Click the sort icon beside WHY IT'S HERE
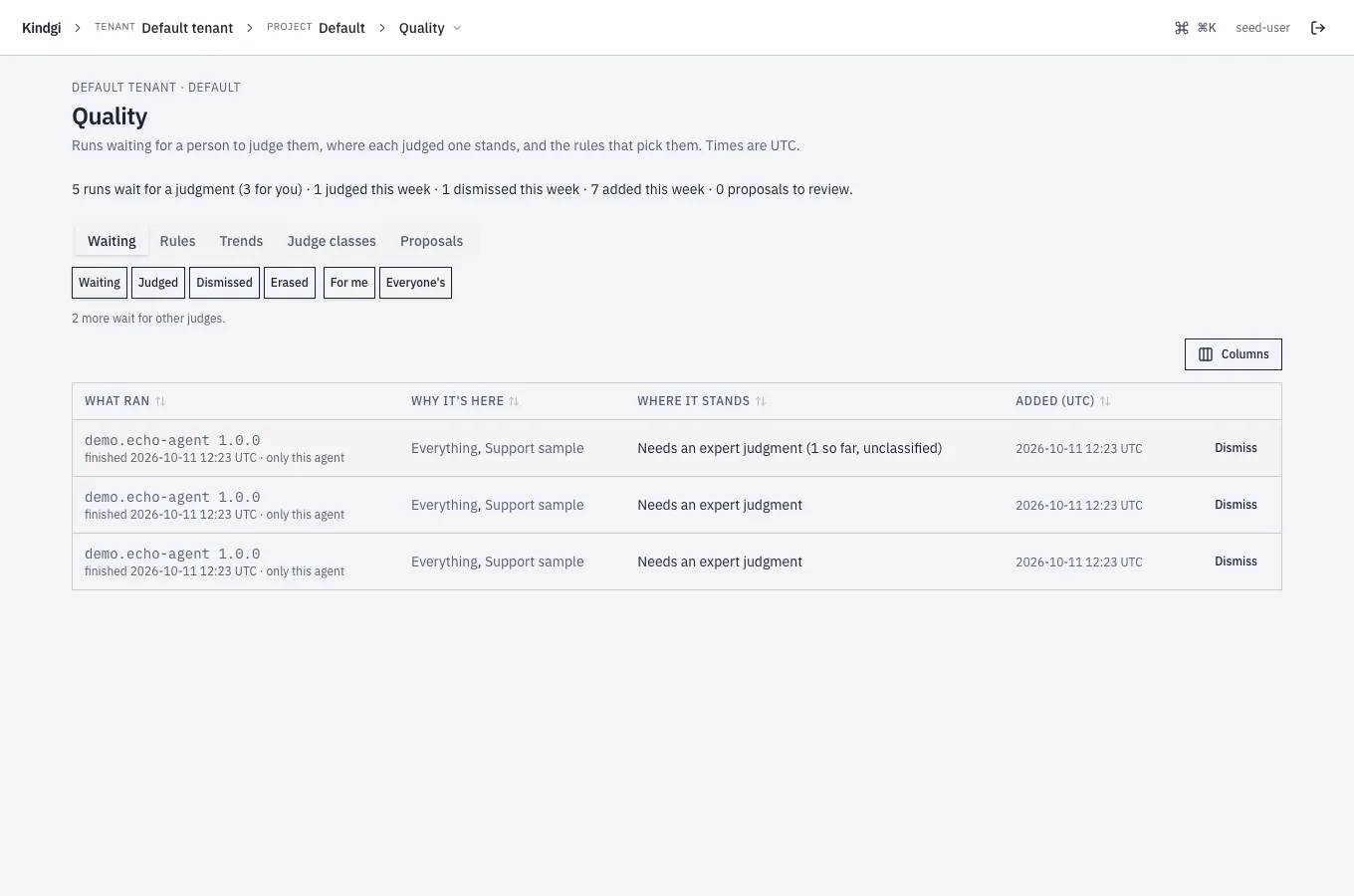This screenshot has width=1354, height=896. (x=514, y=401)
